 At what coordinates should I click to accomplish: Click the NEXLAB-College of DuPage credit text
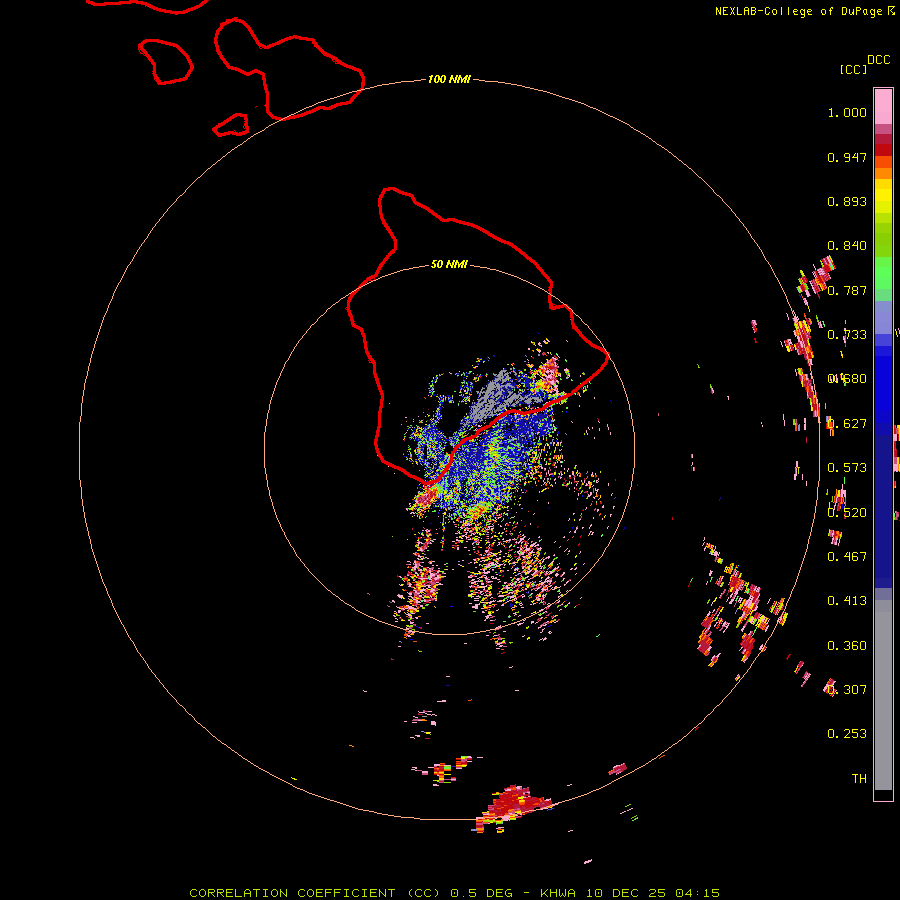[x=804, y=11]
